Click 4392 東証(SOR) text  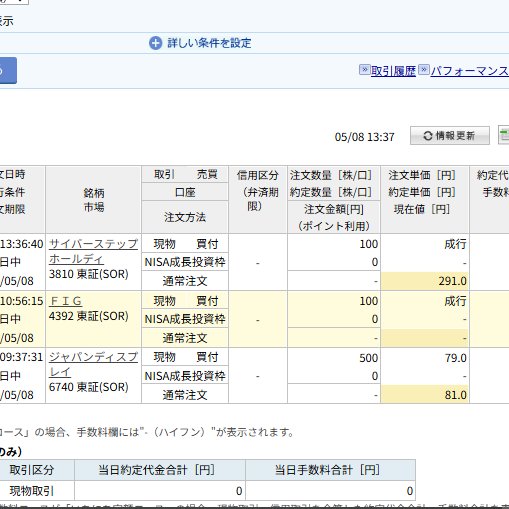point(89,316)
